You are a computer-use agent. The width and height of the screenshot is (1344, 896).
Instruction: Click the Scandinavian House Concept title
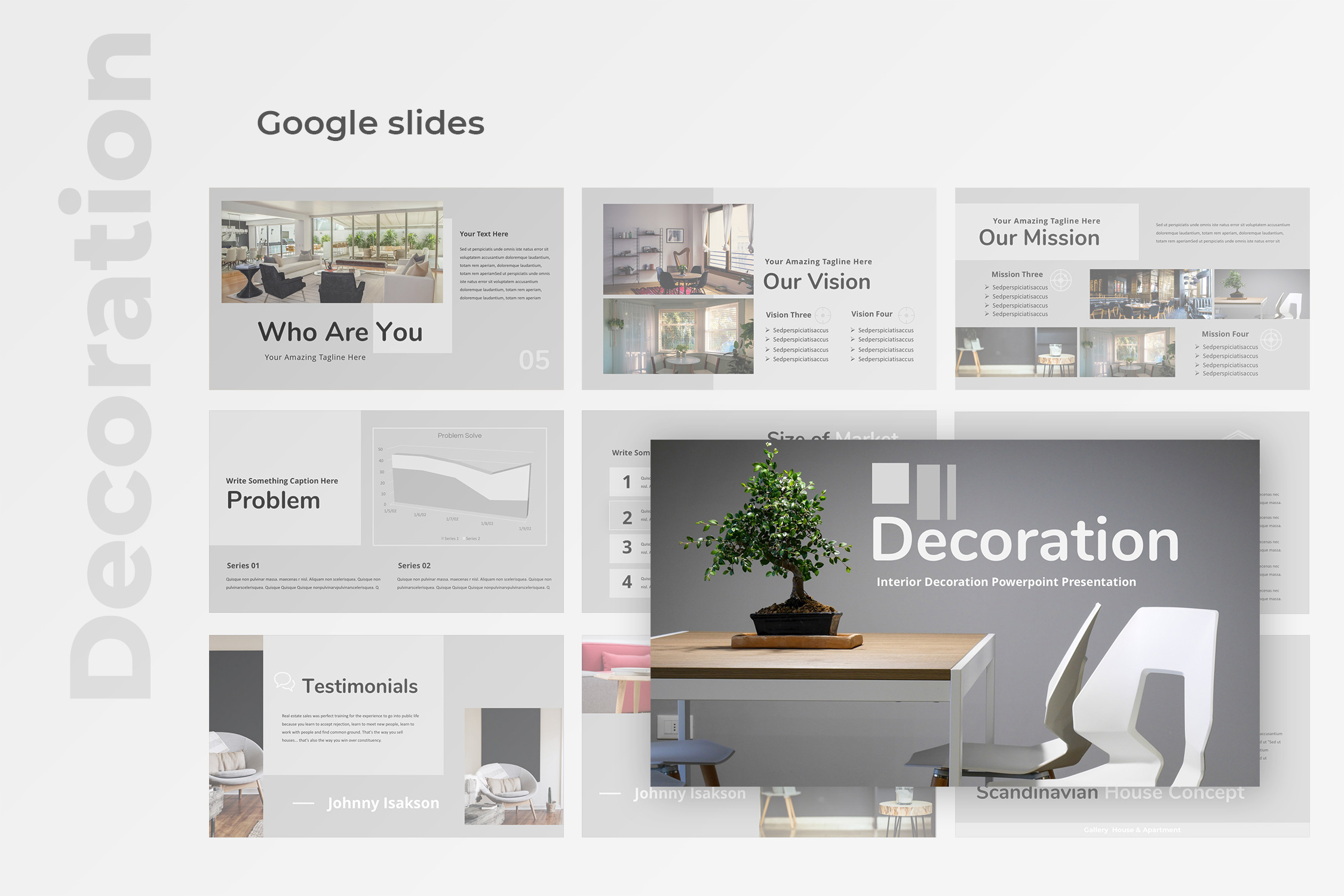point(1110,793)
